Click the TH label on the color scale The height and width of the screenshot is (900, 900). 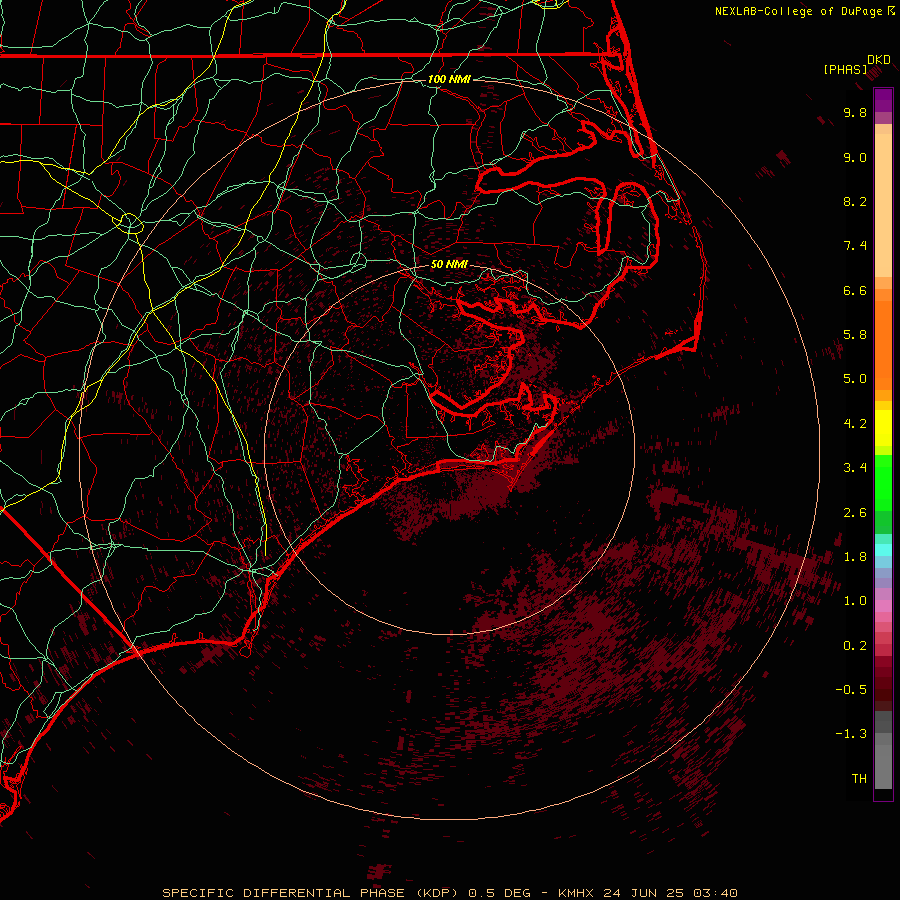click(x=859, y=779)
